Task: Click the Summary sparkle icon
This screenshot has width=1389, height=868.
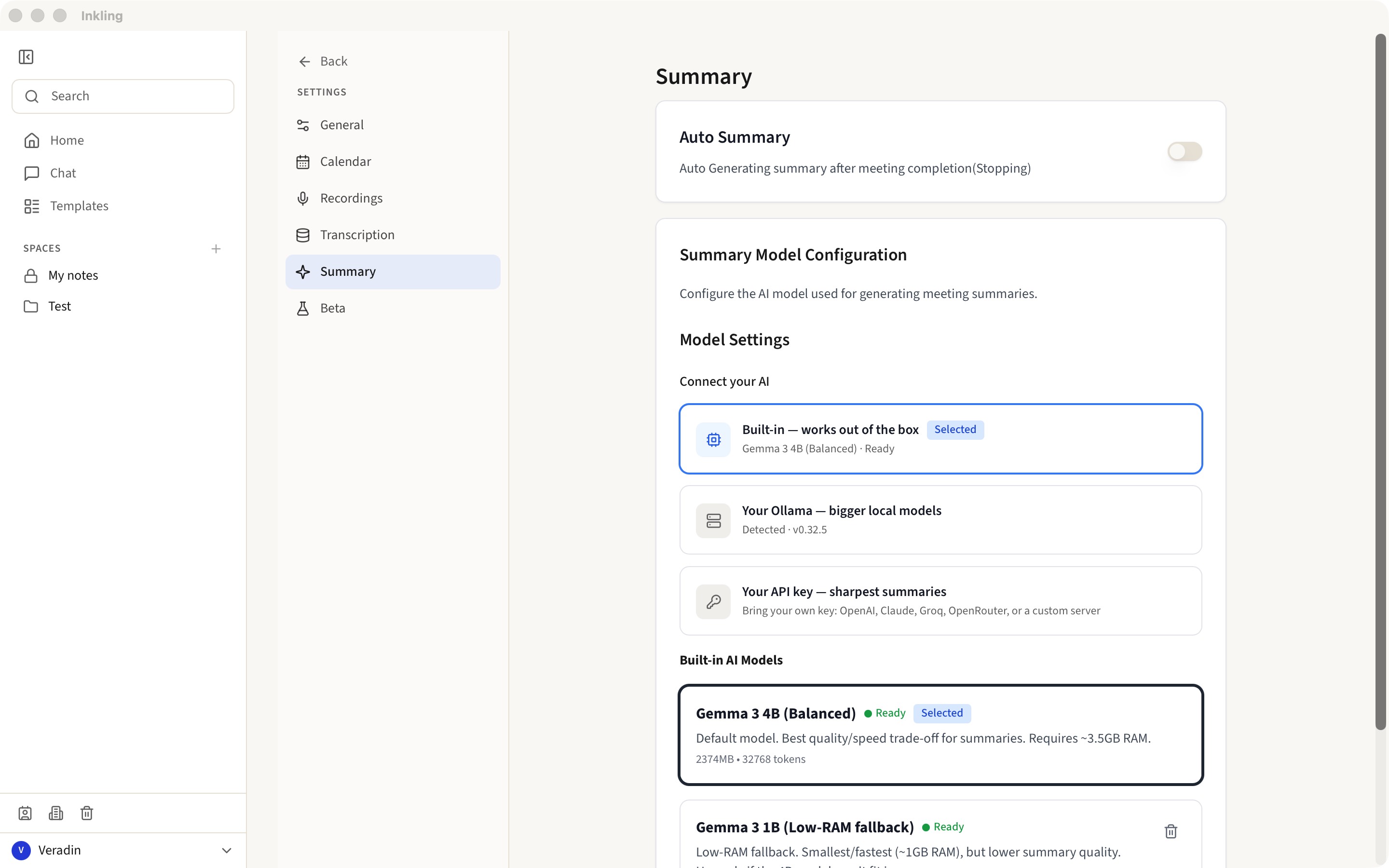Action: coord(303,271)
